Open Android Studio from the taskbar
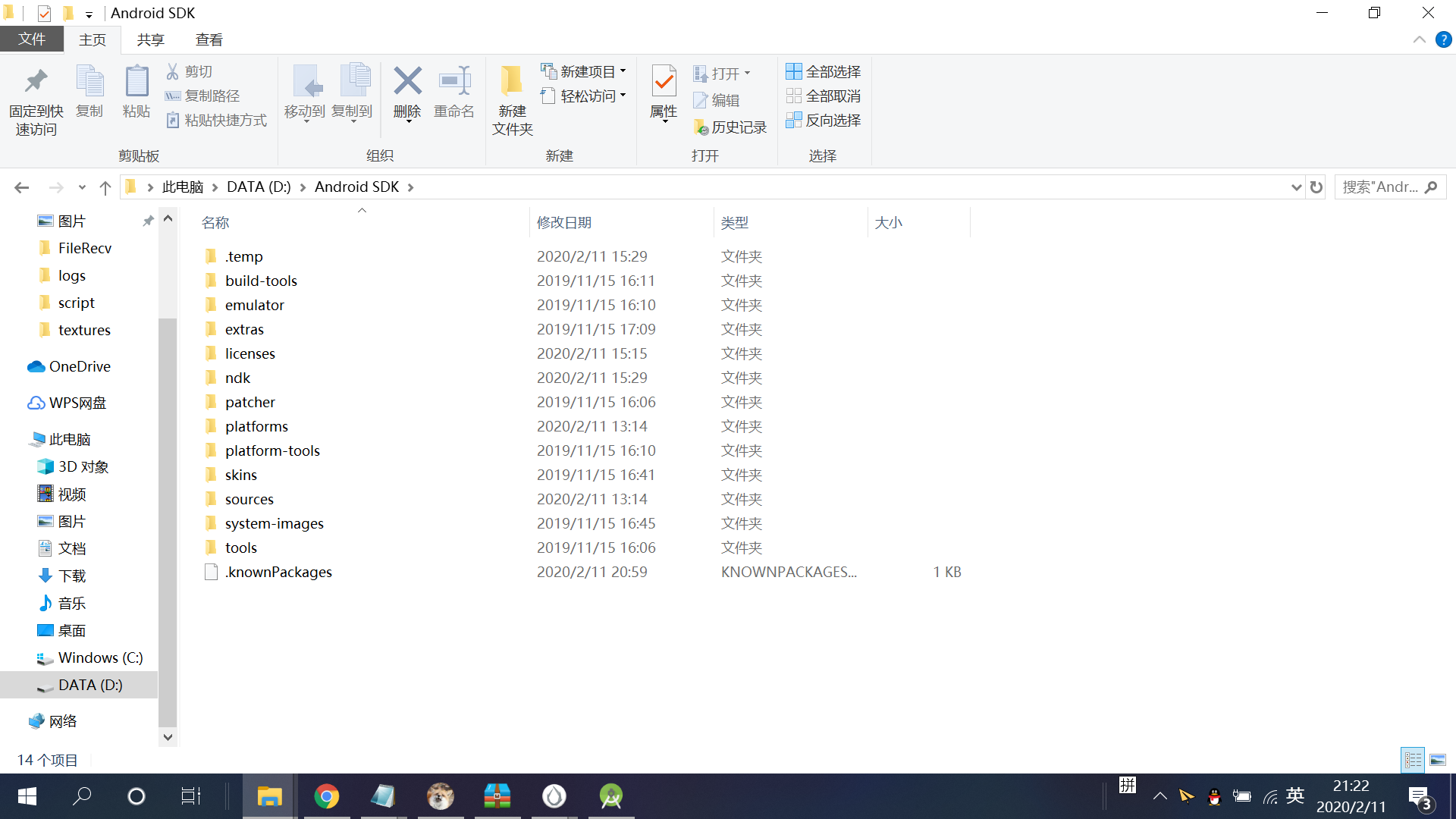 (x=610, y=796)
